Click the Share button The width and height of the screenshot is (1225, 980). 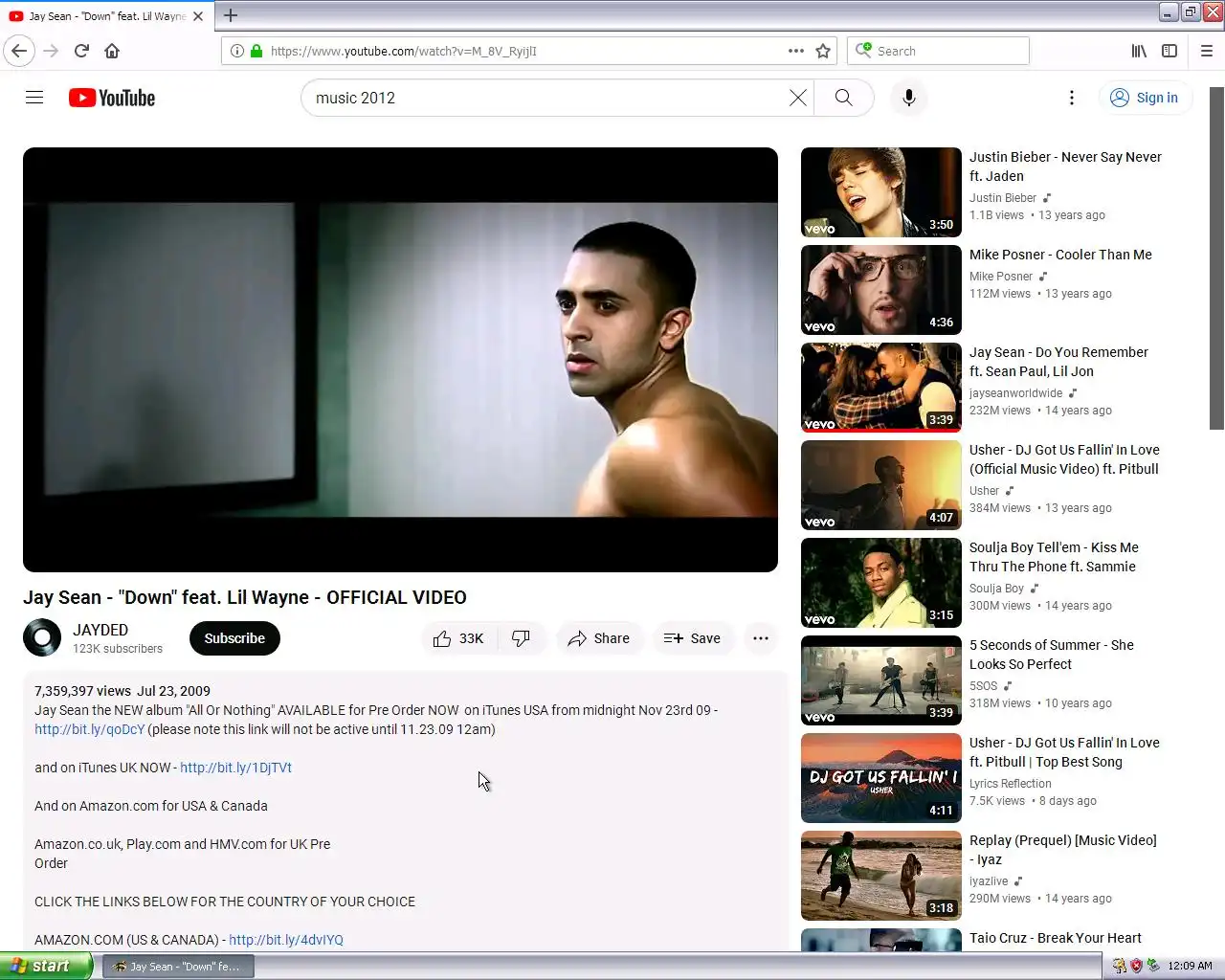tap(599, 638)
